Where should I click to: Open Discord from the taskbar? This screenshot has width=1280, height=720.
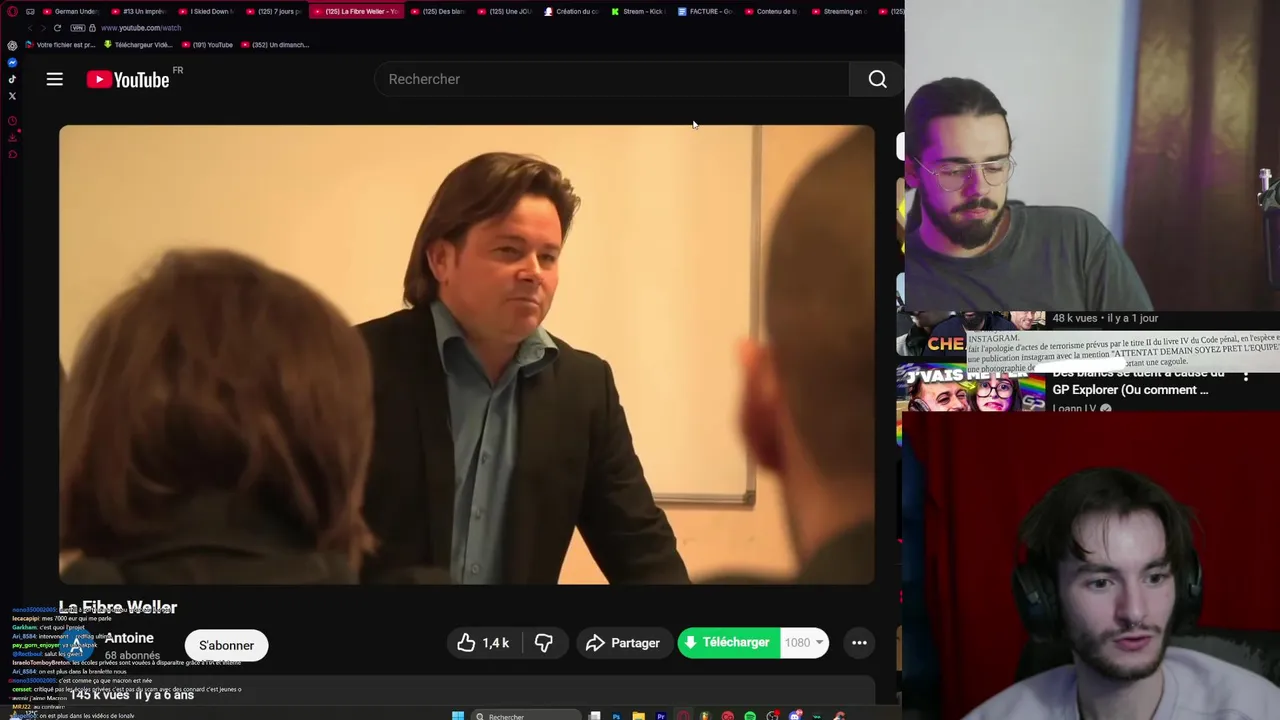794,716
